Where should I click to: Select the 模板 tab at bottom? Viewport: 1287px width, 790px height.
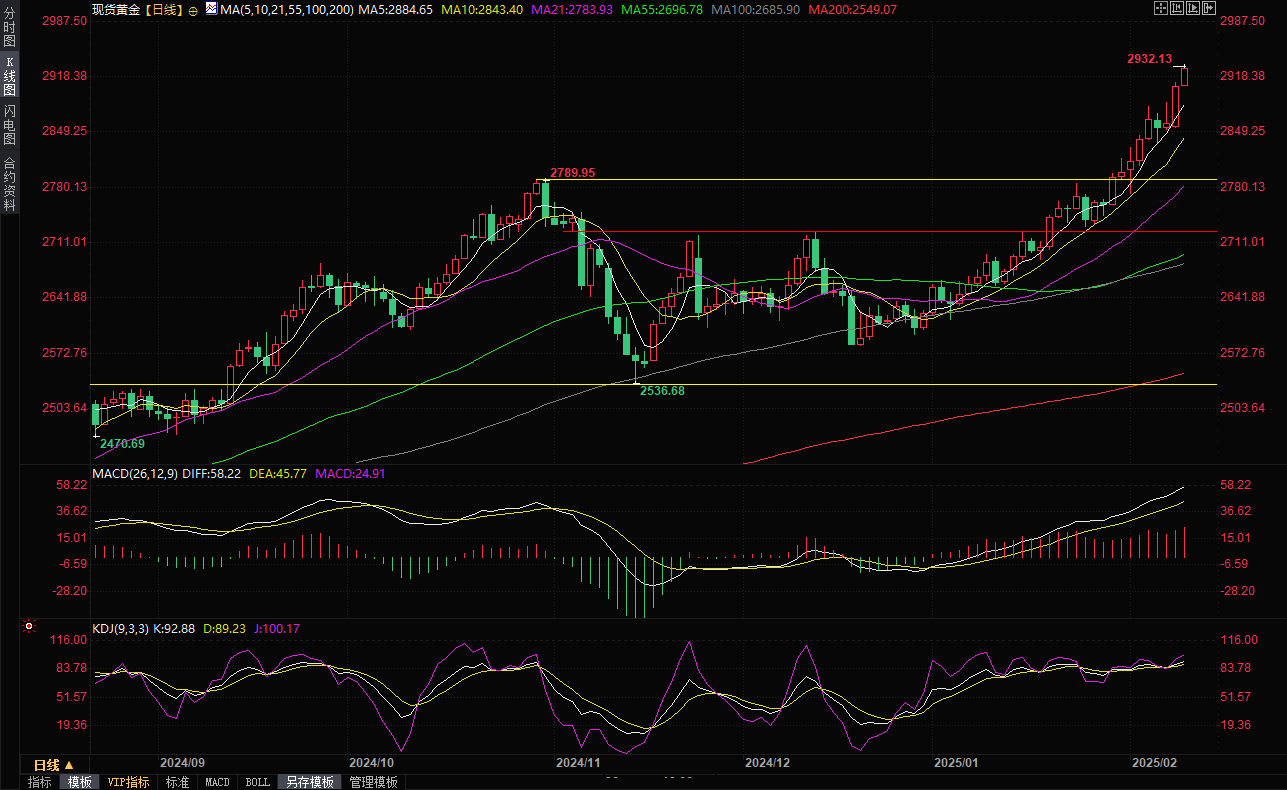click(x=80, y=782)
